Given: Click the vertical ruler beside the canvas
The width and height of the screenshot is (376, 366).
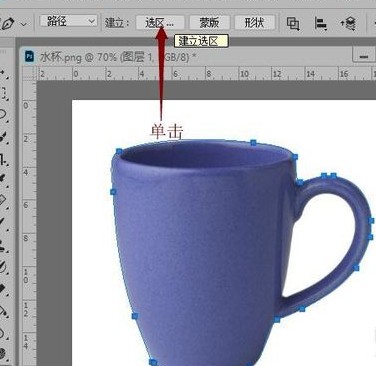Looking at the screenshot, I should (29, 223).
